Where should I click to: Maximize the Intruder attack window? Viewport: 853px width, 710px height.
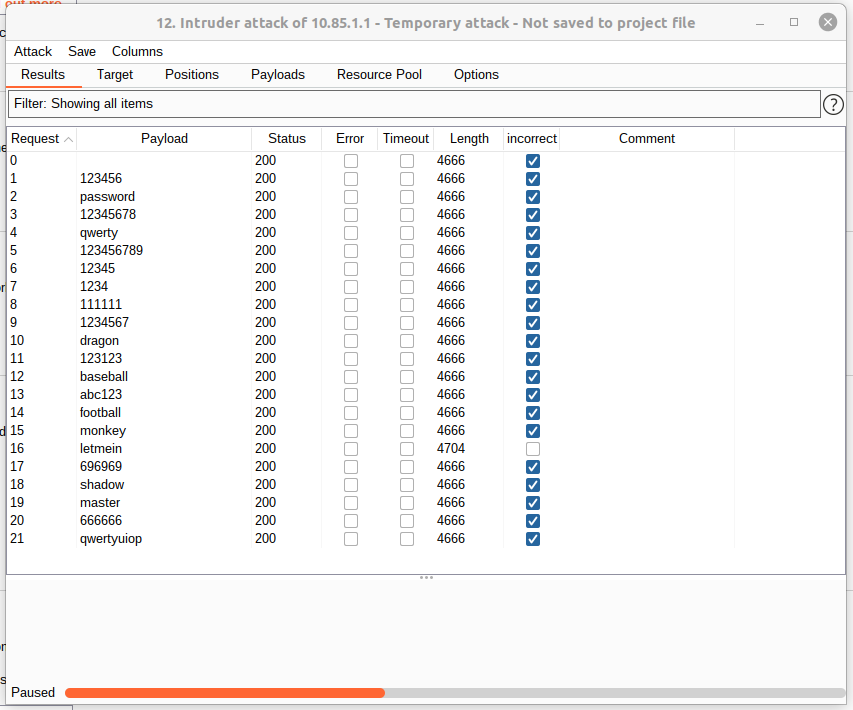click(x=794, y=22)
